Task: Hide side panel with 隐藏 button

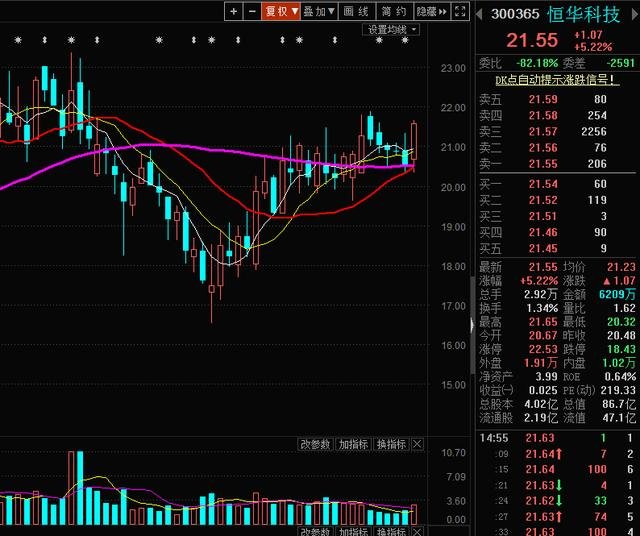Action: (431, 11)
